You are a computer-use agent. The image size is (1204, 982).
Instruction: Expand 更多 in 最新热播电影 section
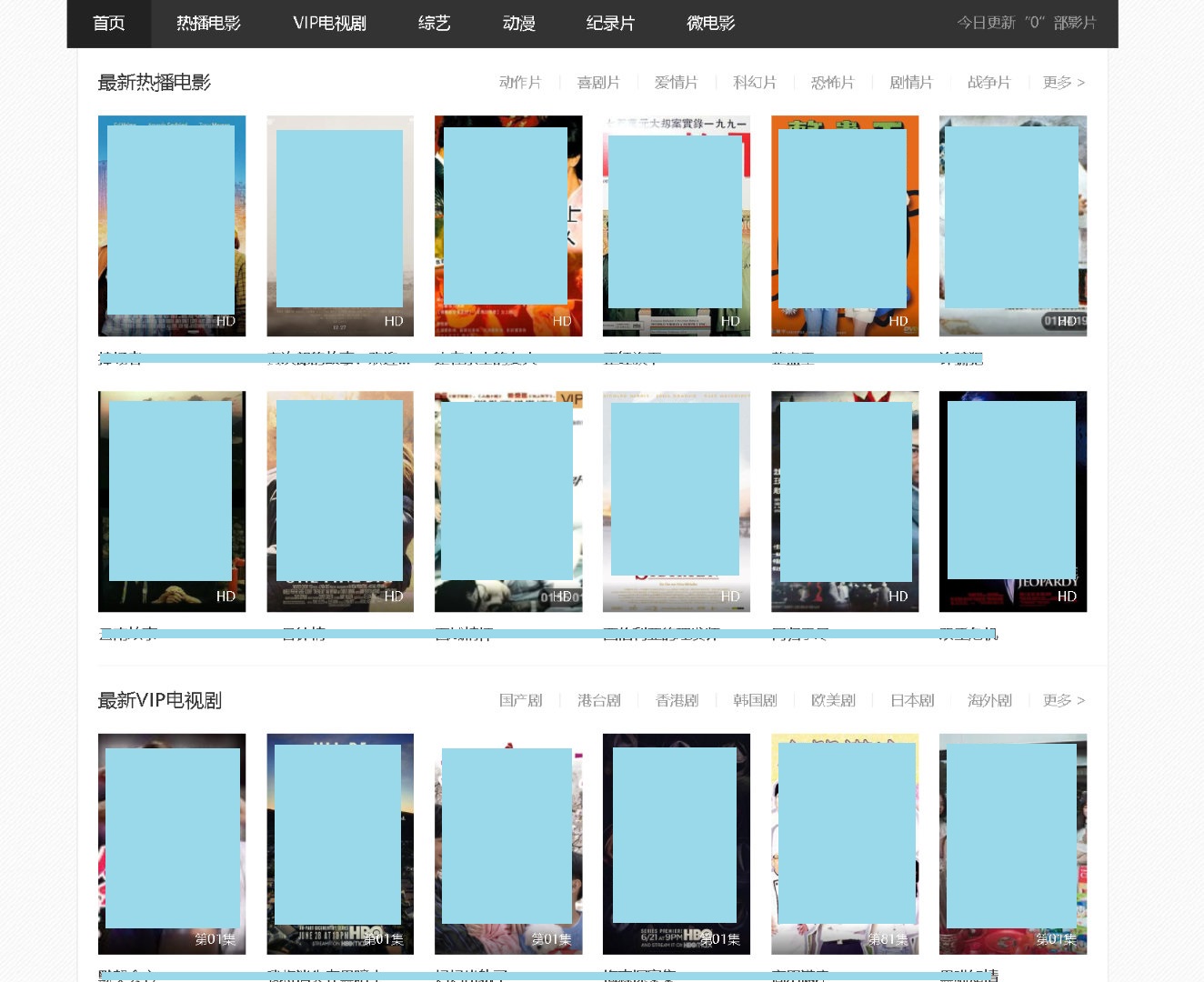click(1063, 83)
